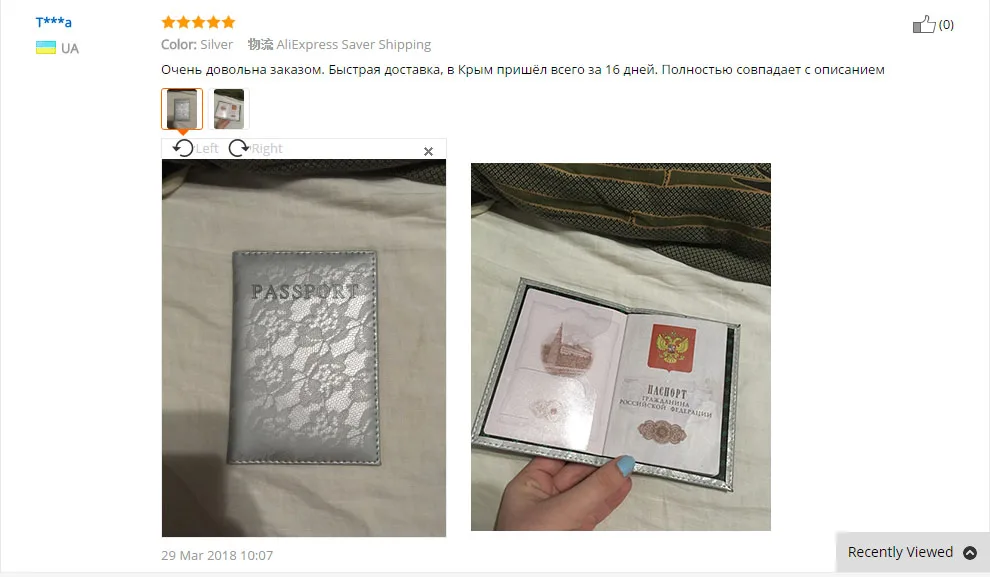Click the AliExpress Saver Shipping text
The height and width of the screenshot is (577, 990).
[x=354, y=45]
